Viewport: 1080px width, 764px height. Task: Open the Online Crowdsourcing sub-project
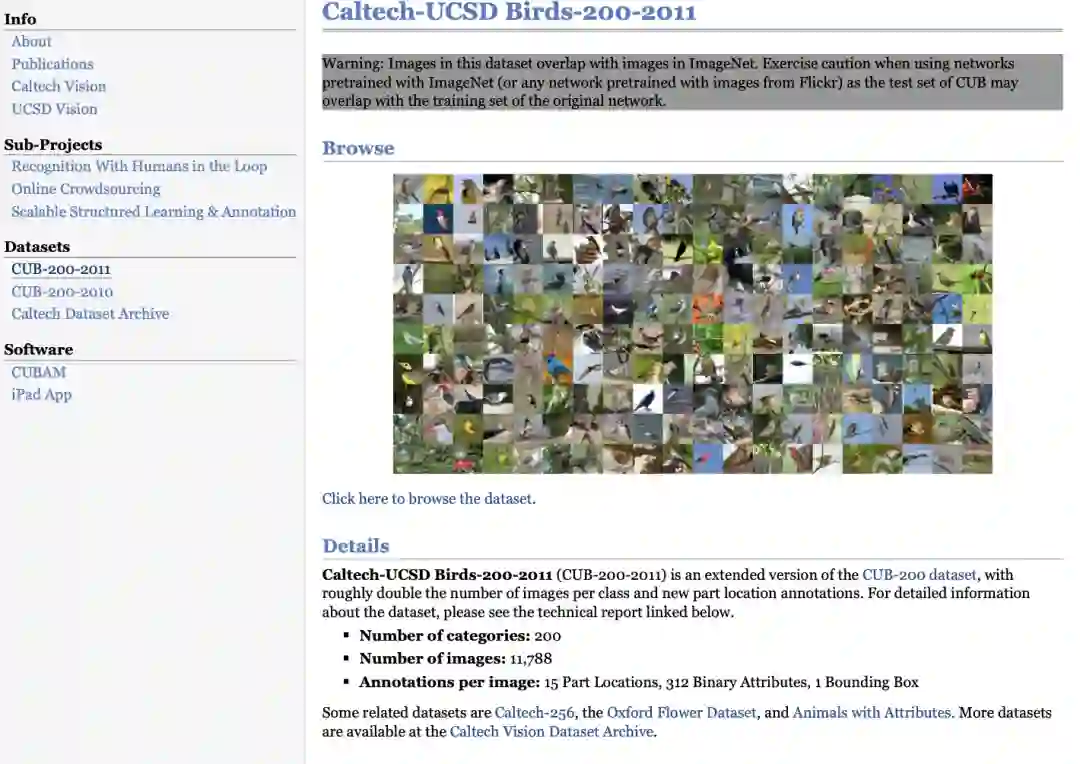pos(85,189)
